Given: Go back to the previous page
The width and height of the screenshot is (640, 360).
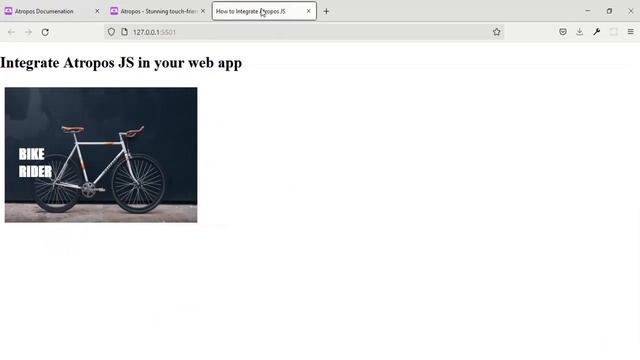Looking at the screenshot, I should (11, 32).
